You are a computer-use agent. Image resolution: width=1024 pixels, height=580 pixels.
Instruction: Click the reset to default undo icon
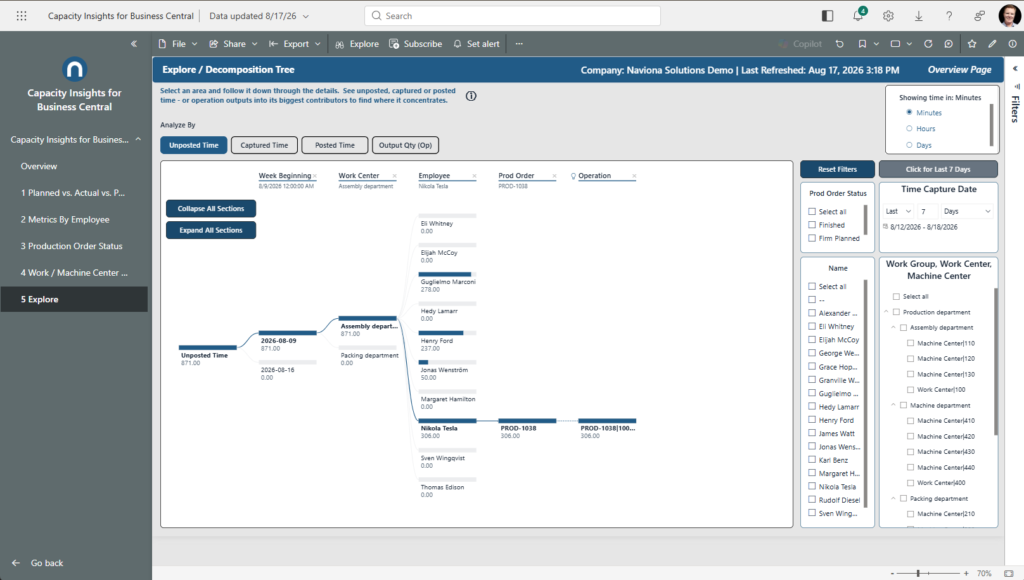840,44
